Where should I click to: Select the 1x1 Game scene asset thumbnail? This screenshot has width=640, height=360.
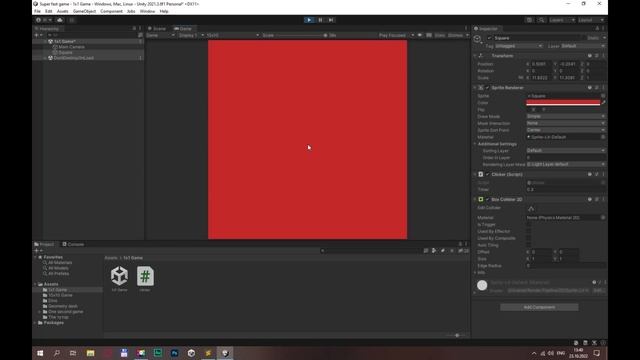(119, 276)
